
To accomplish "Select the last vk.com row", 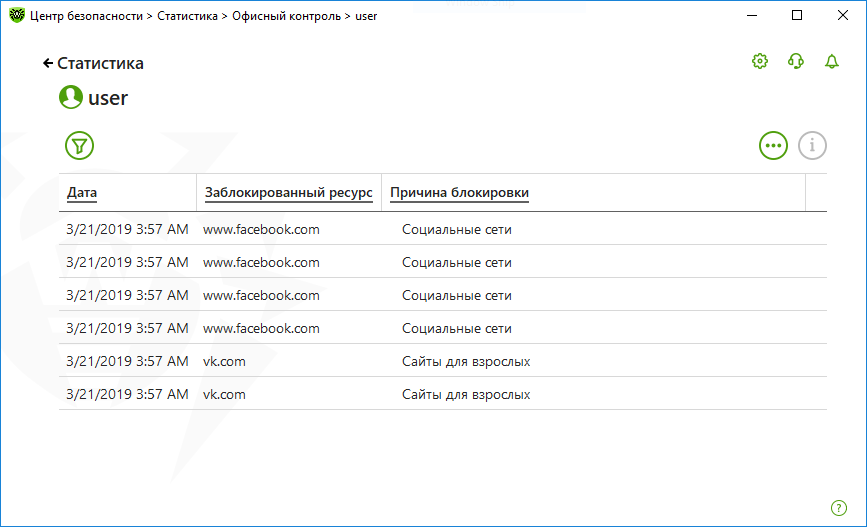I will [443, 394].
